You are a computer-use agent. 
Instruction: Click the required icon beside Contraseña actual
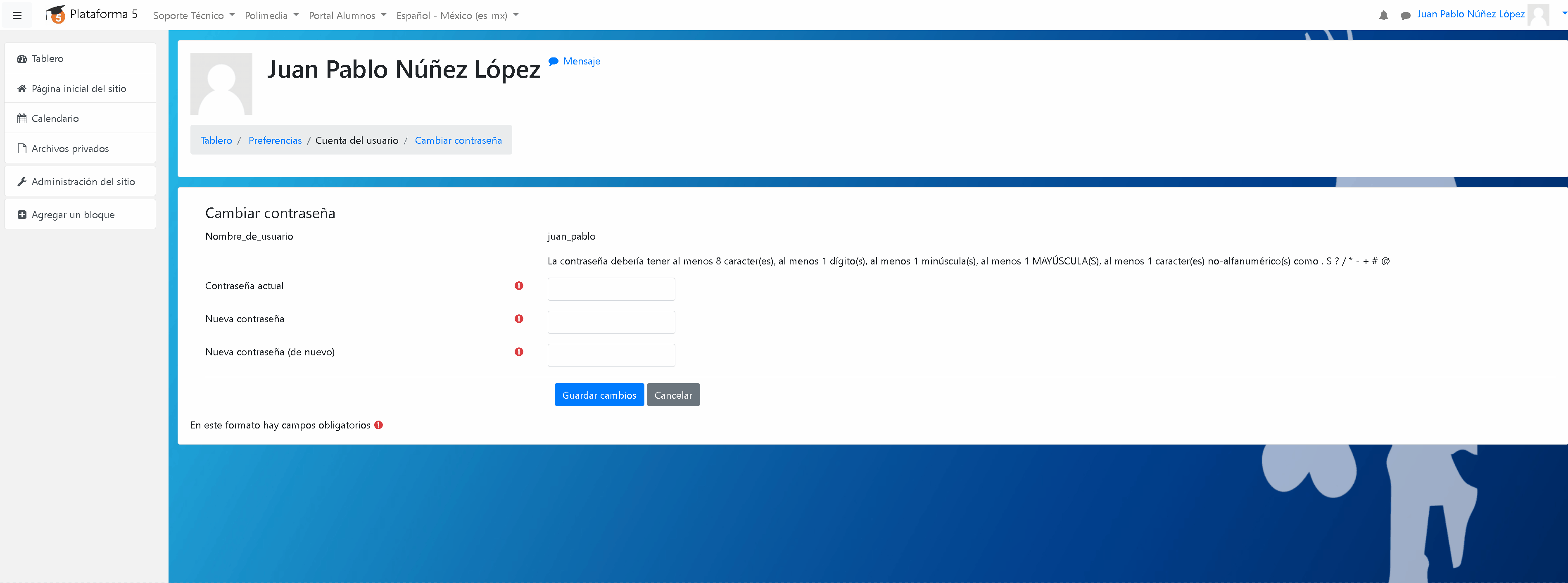pyautogui.click(x=519, y=286)
